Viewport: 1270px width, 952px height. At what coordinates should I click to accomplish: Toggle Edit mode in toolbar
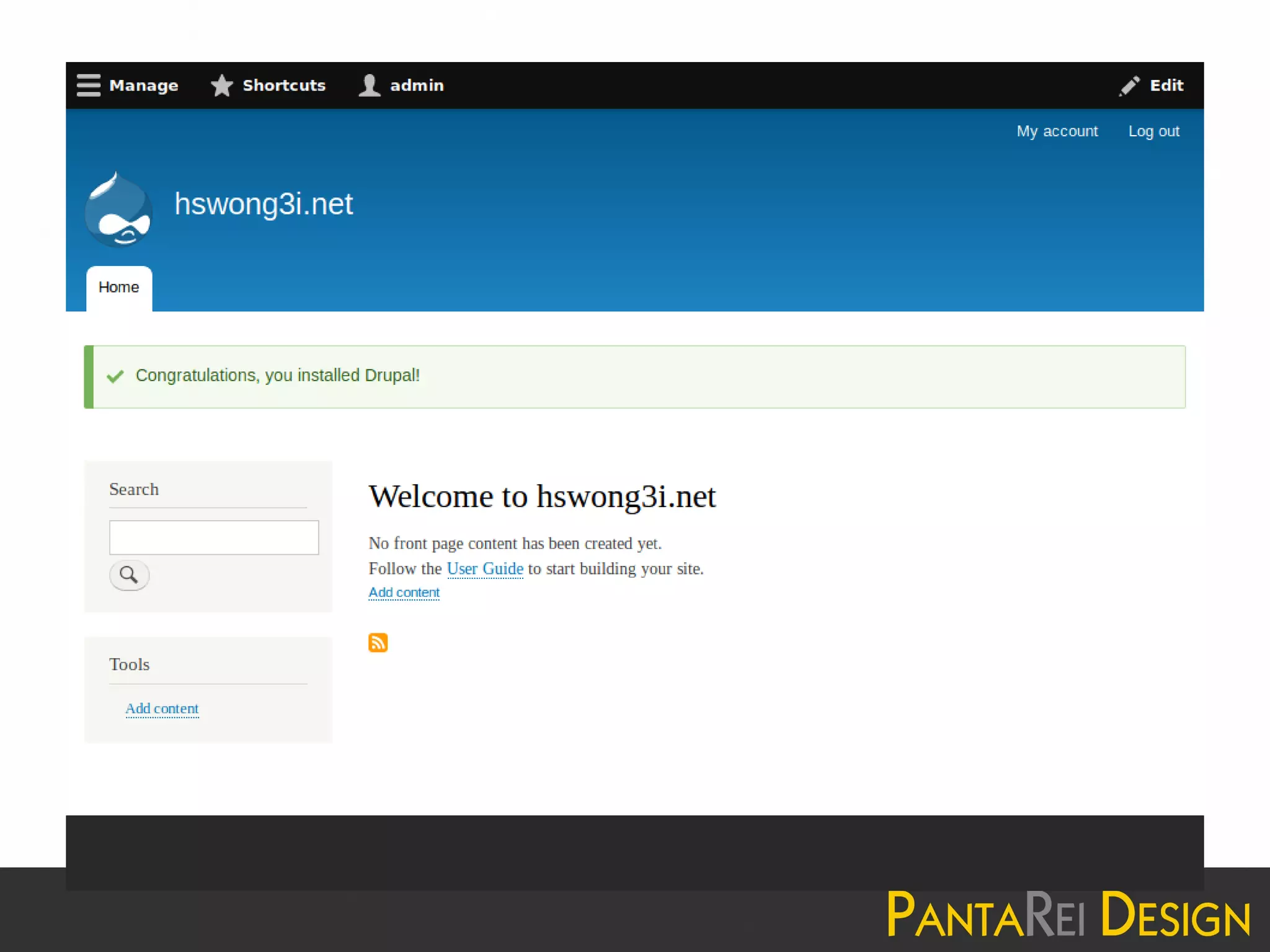[x=1166, y=86]
